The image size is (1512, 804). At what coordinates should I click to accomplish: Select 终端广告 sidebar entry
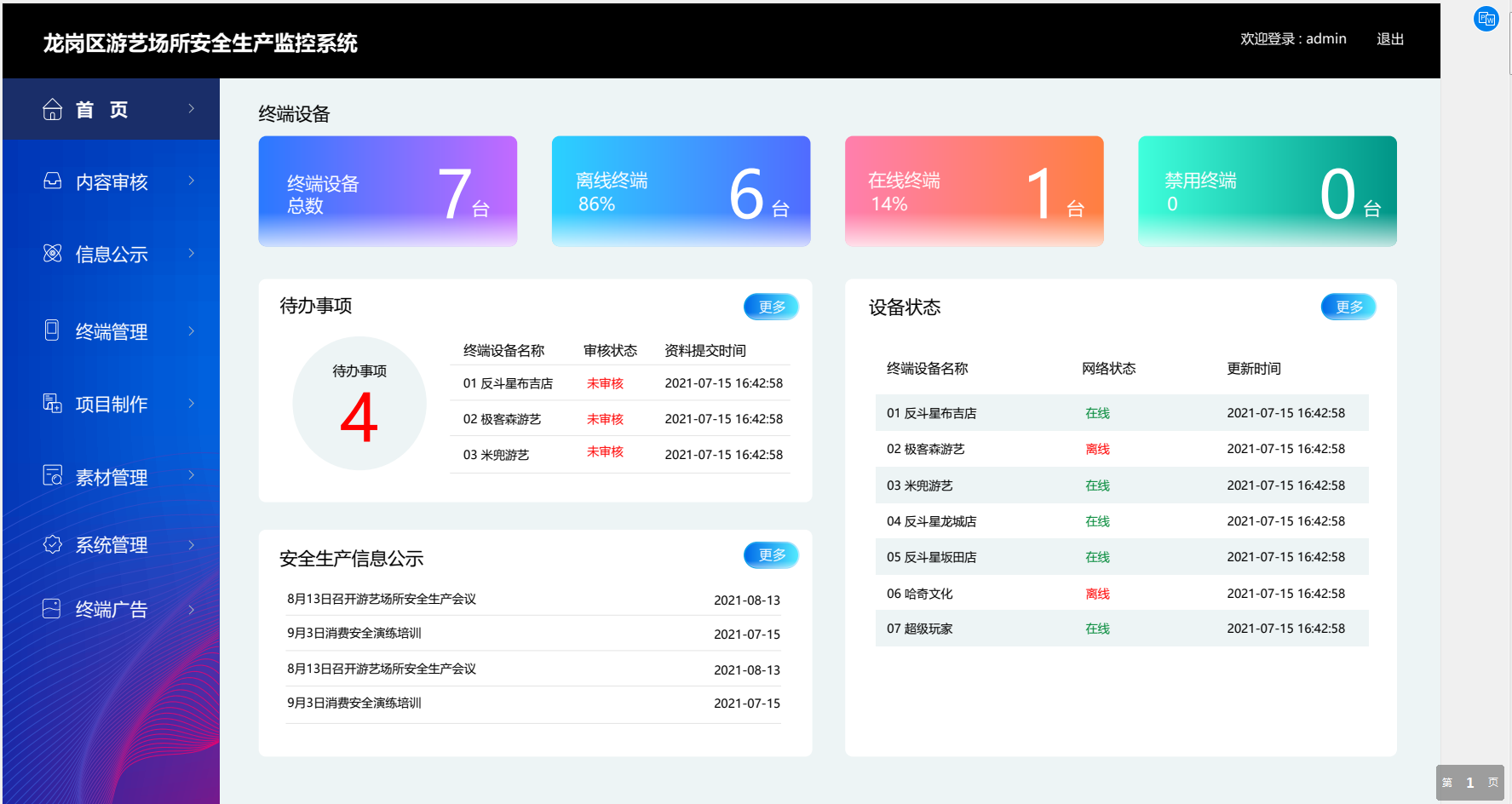point(111,609)
